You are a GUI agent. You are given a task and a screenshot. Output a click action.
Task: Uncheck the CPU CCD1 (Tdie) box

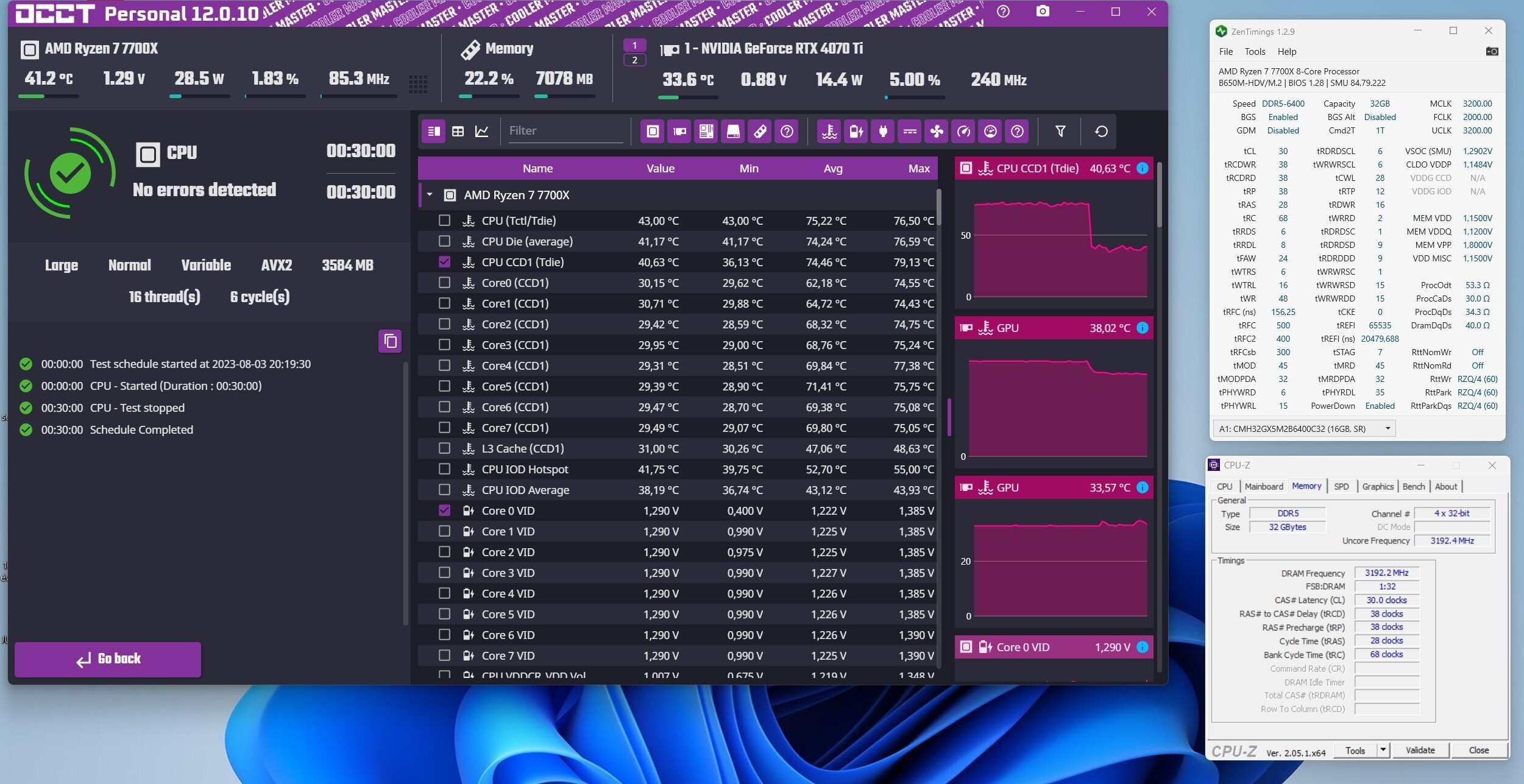[x=444, y=262]
